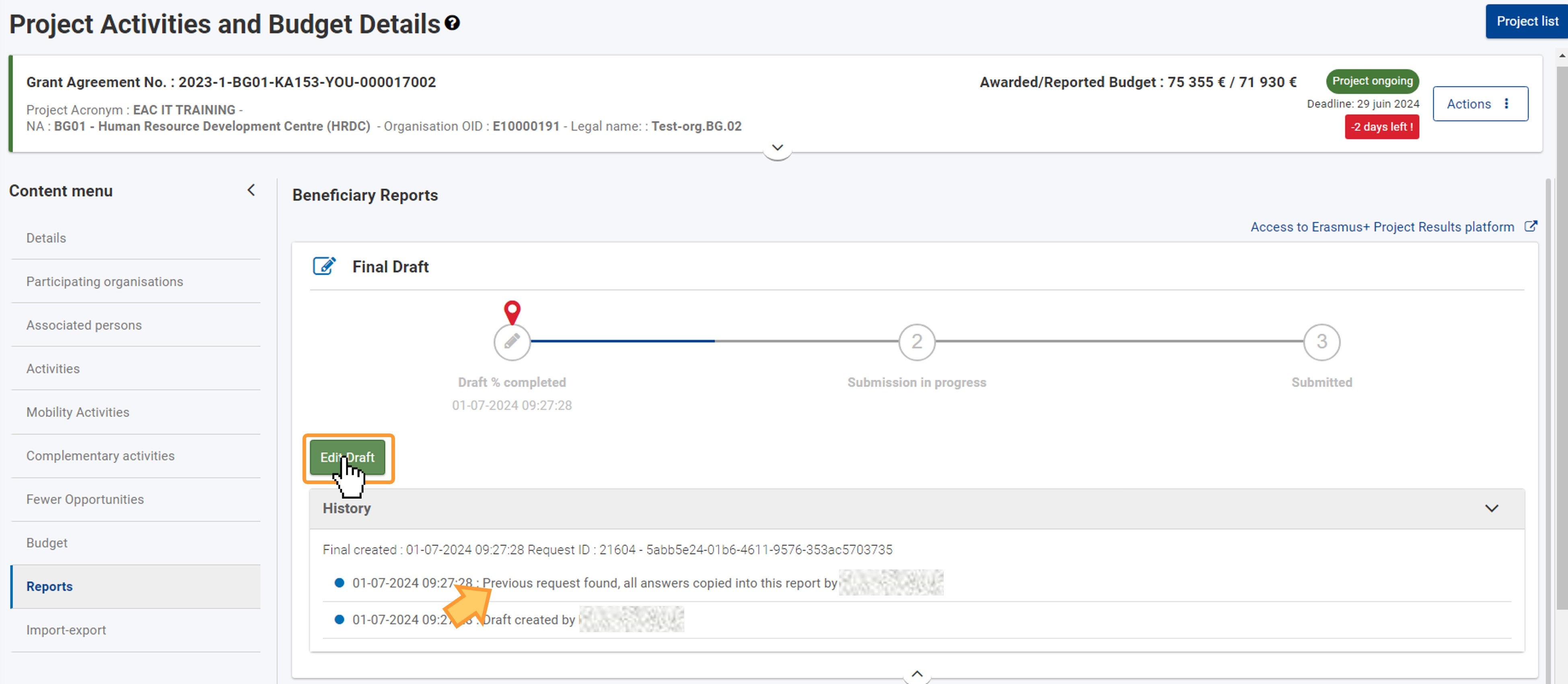Collapse the Content menu sidebar
The image size is (1568, 684).
point(251,191)
